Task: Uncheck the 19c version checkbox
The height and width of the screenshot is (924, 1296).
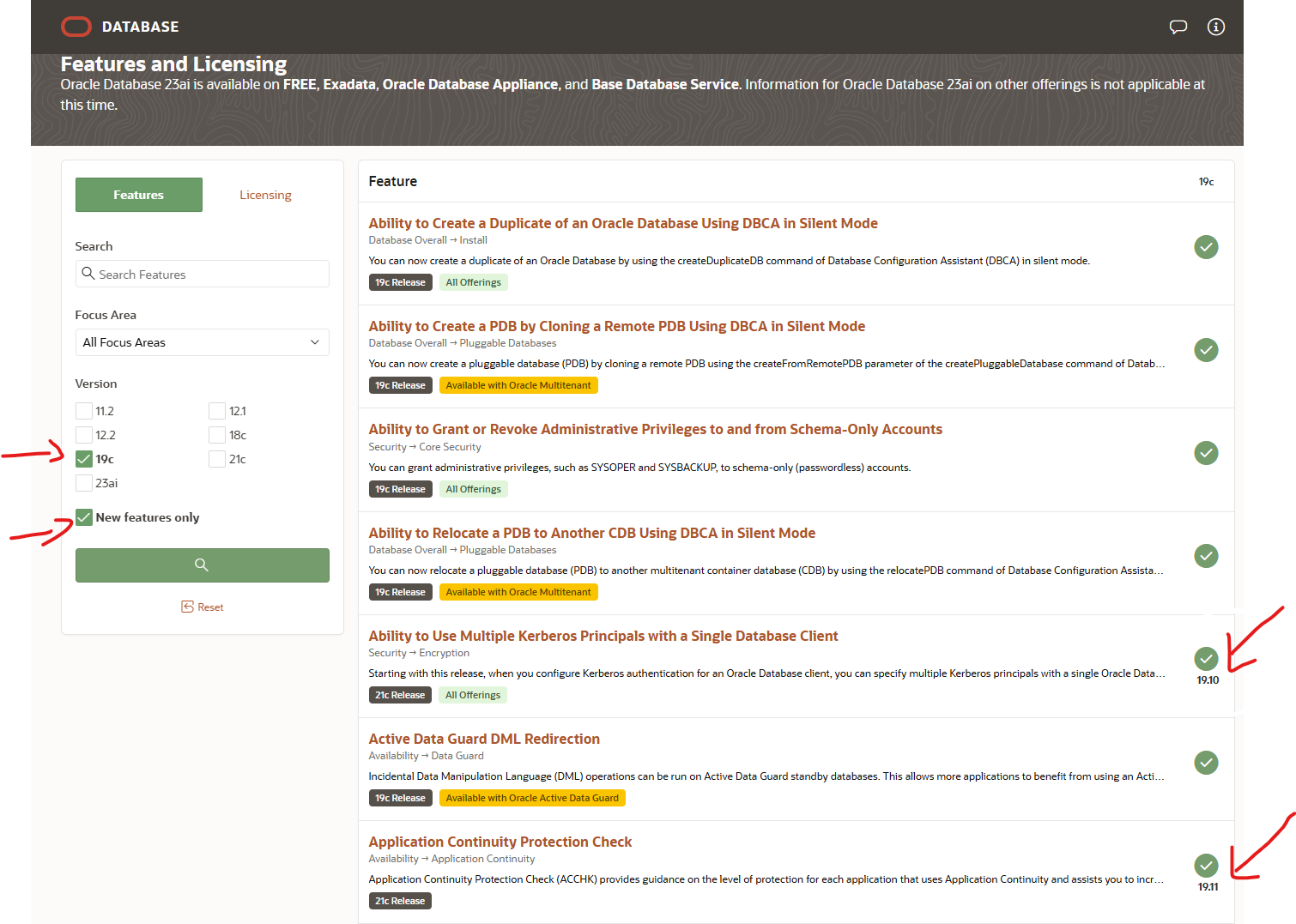Action: click(x=84, y=459)
